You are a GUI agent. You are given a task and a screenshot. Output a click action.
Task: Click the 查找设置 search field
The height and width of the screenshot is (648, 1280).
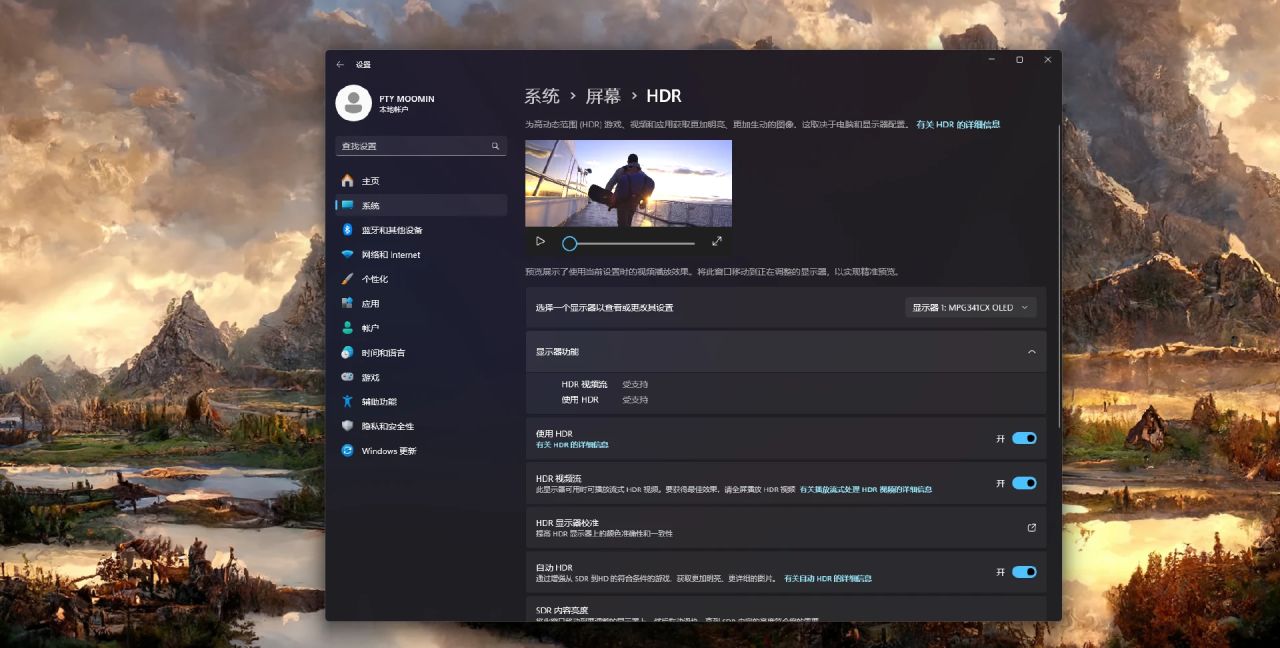pos(421,146)
